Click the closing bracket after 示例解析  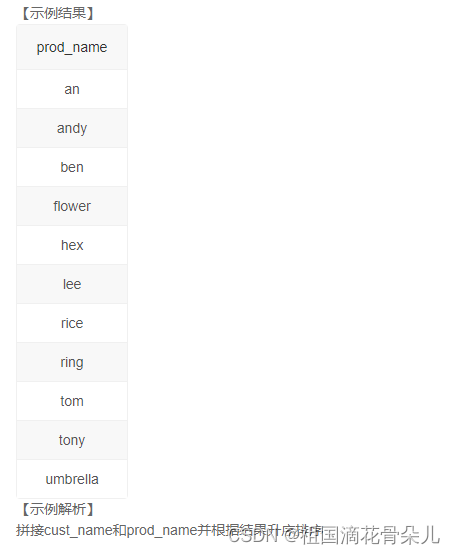point(91,509)
